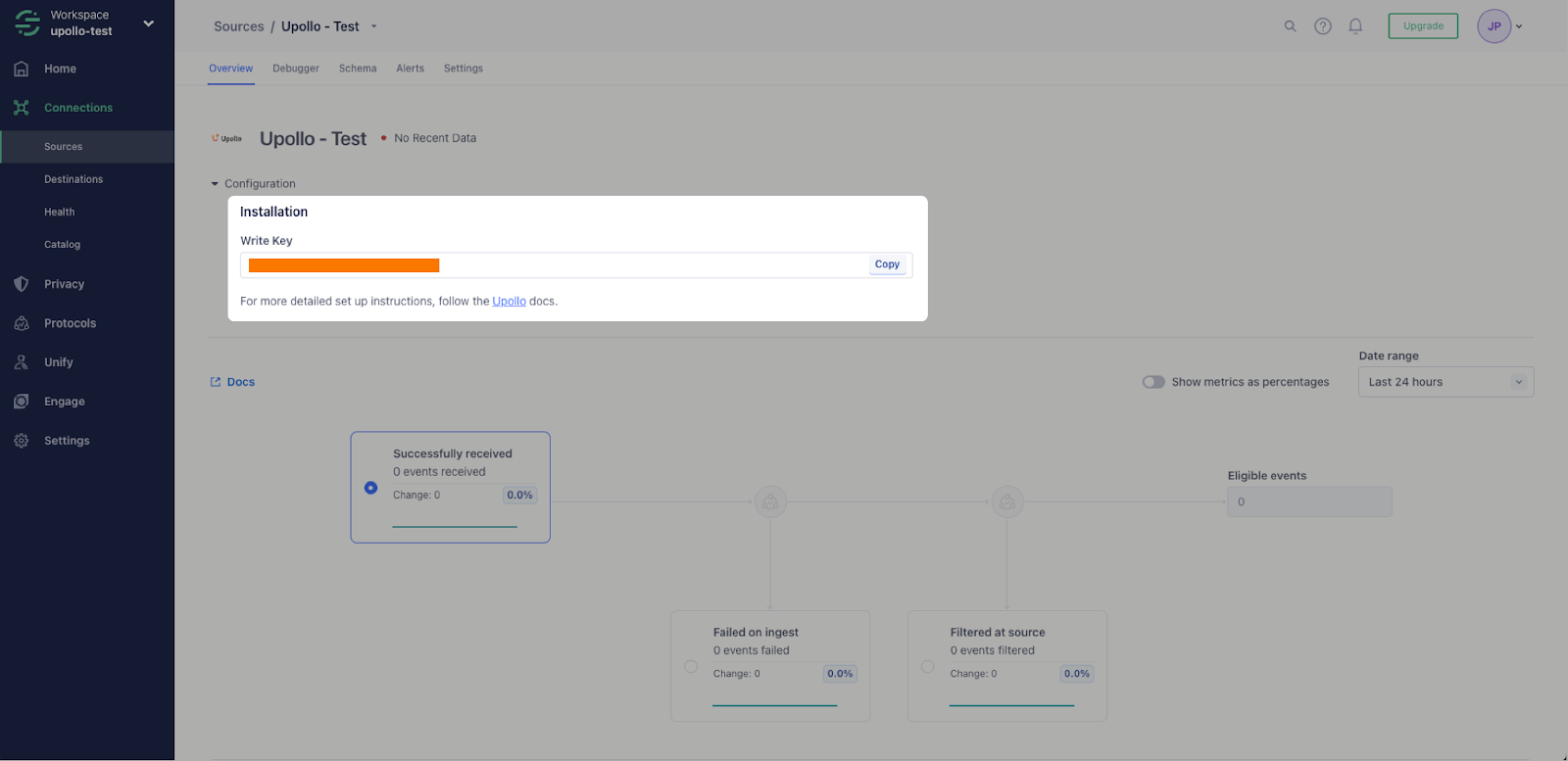Click the Segment logo icon
This screenshot has height=761, width=1568.
coord(27,23)
